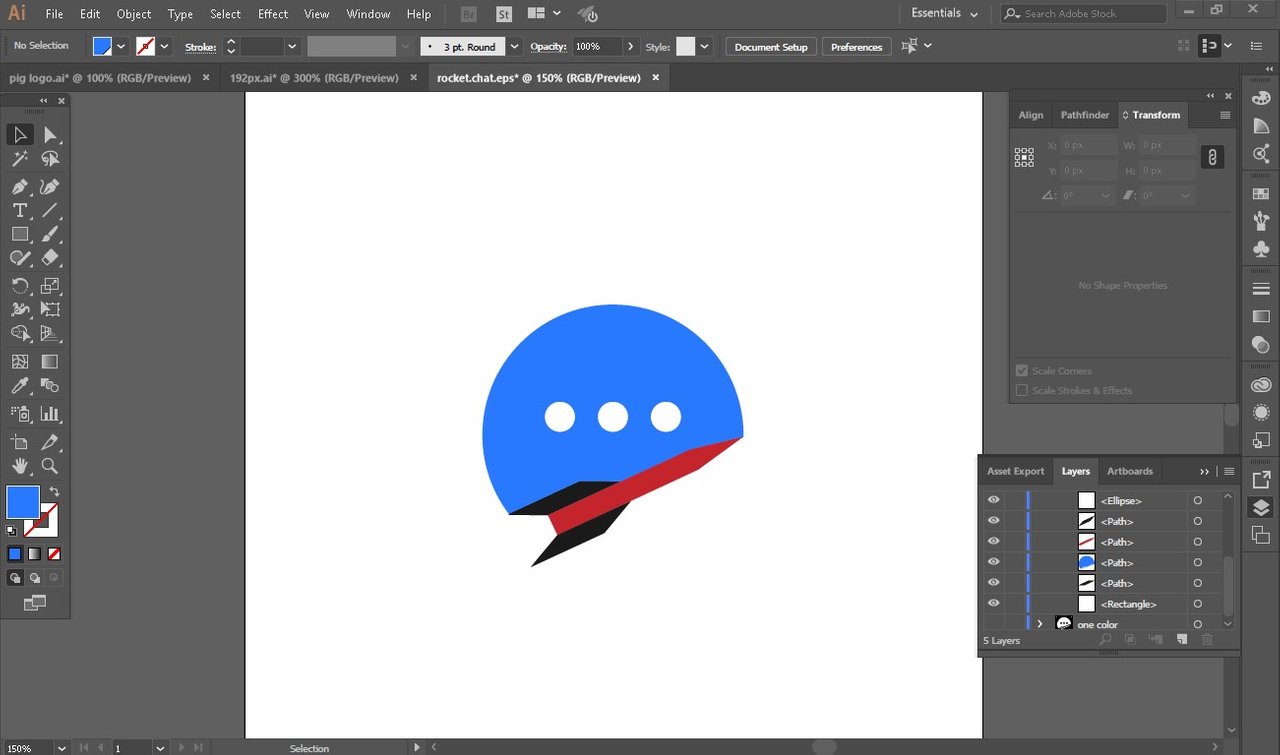The height and width of the screenshot is (755, 1280).
Task: Pick the Magic Wand tool
Action: tap(20, 159)
